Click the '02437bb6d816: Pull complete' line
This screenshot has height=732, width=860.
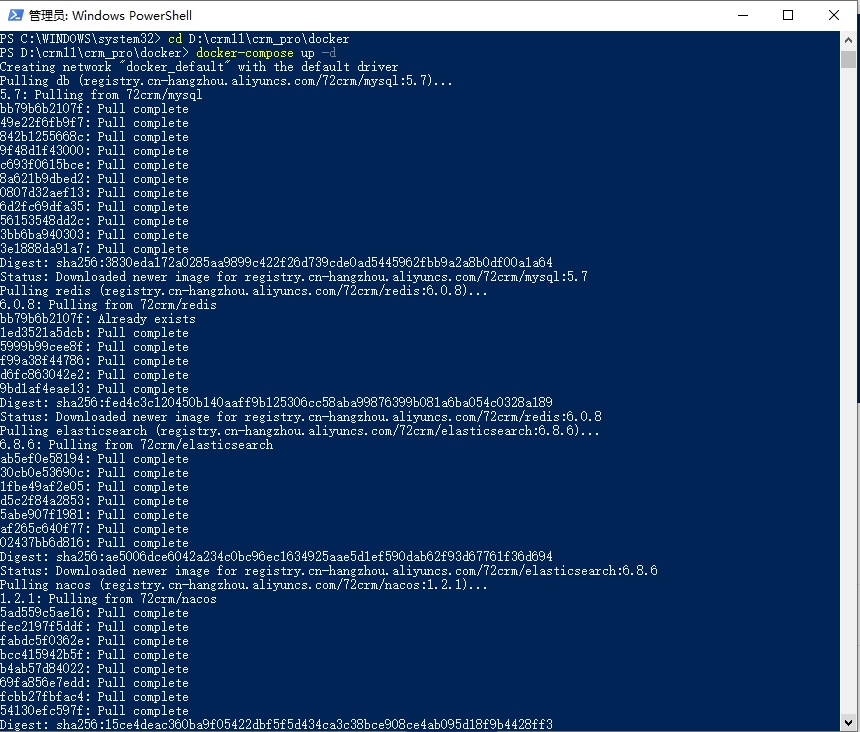pyautogui.click(x=94, y=543)
